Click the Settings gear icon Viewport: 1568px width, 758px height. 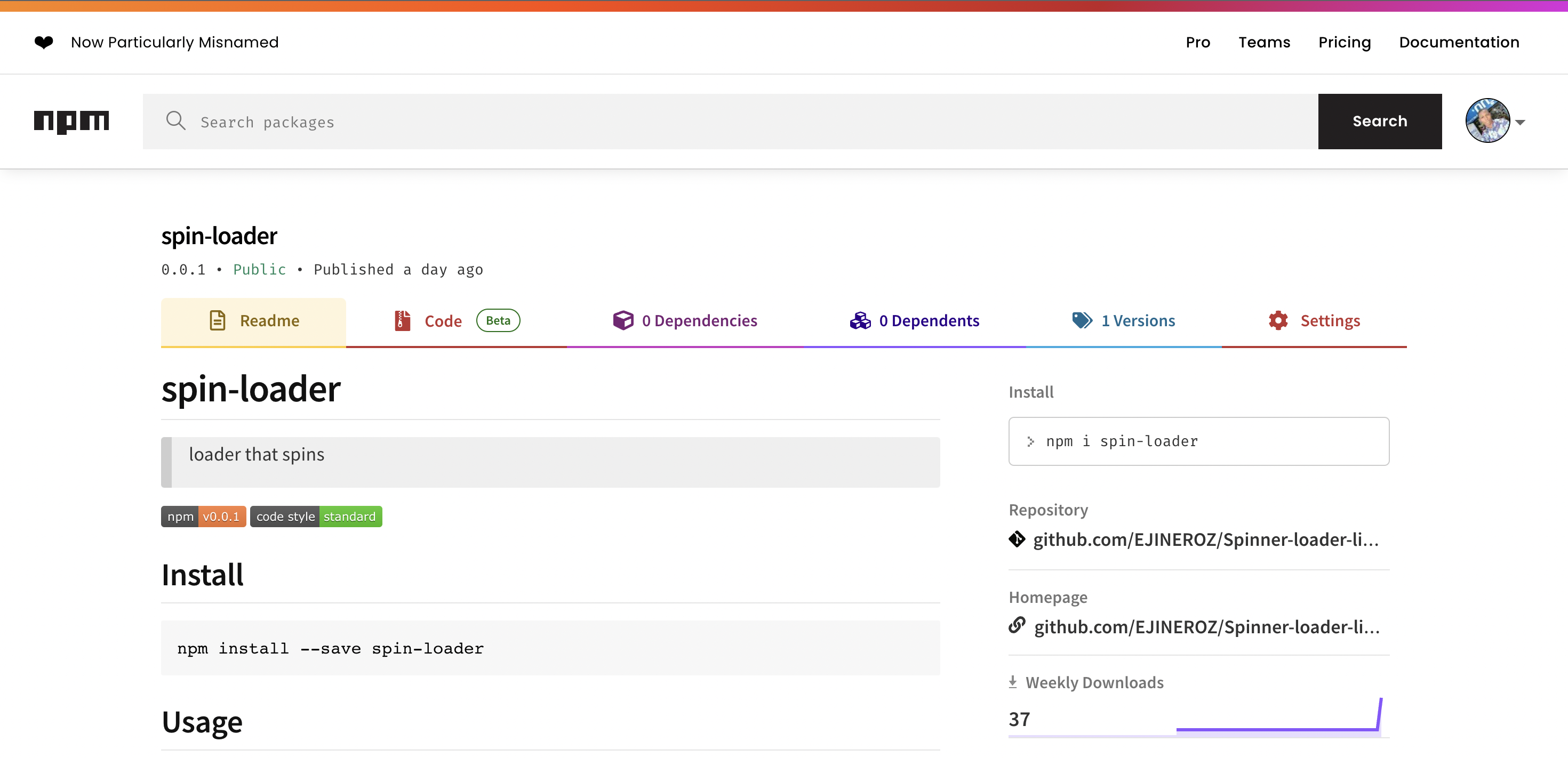click(x=1278, y=320)
